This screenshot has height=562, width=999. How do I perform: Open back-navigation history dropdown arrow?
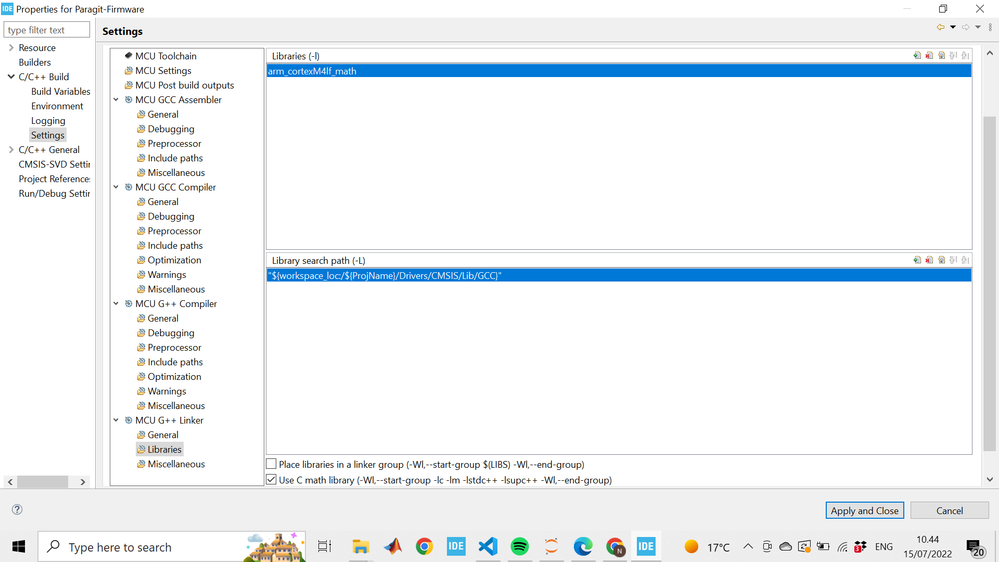pyautogui.click(x=953, y=27)
